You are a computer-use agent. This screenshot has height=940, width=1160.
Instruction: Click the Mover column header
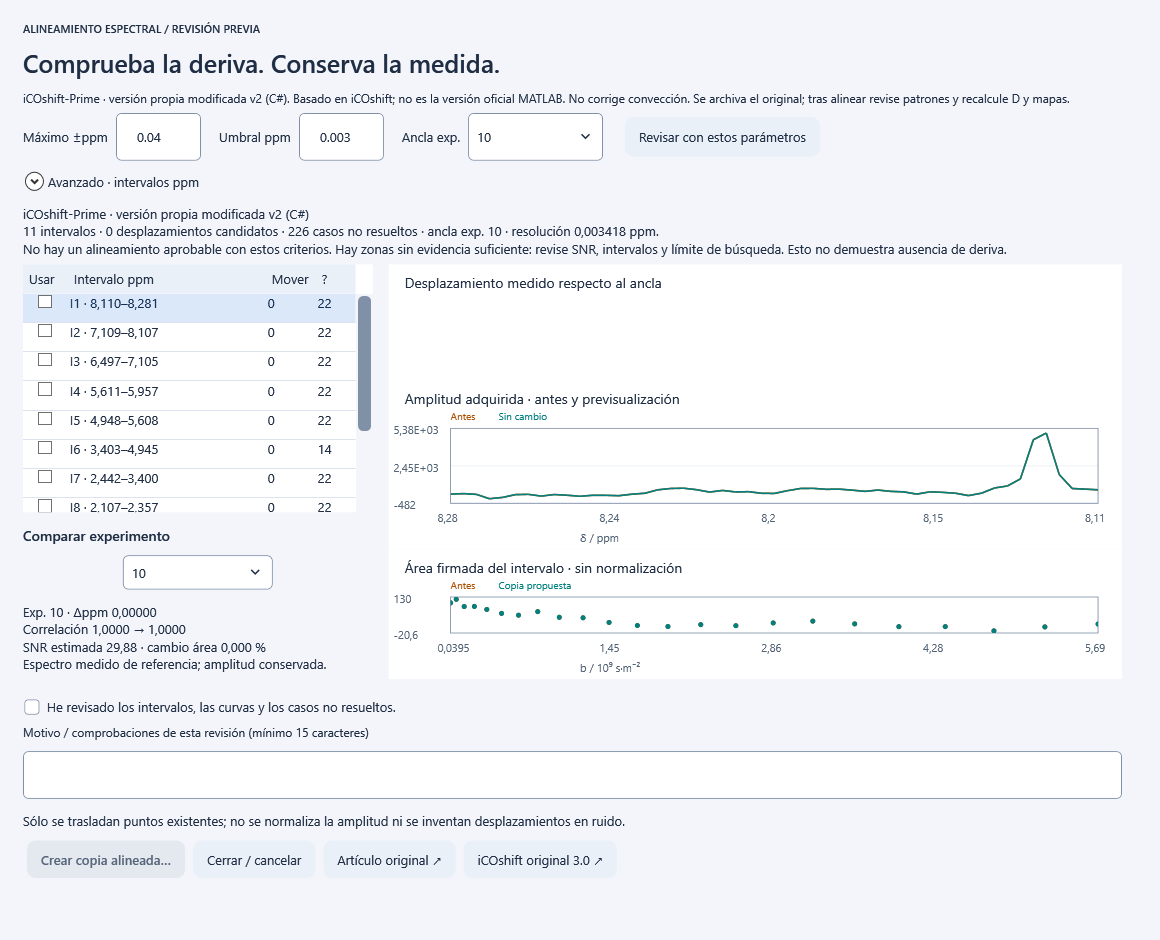(x=290, y=279)
